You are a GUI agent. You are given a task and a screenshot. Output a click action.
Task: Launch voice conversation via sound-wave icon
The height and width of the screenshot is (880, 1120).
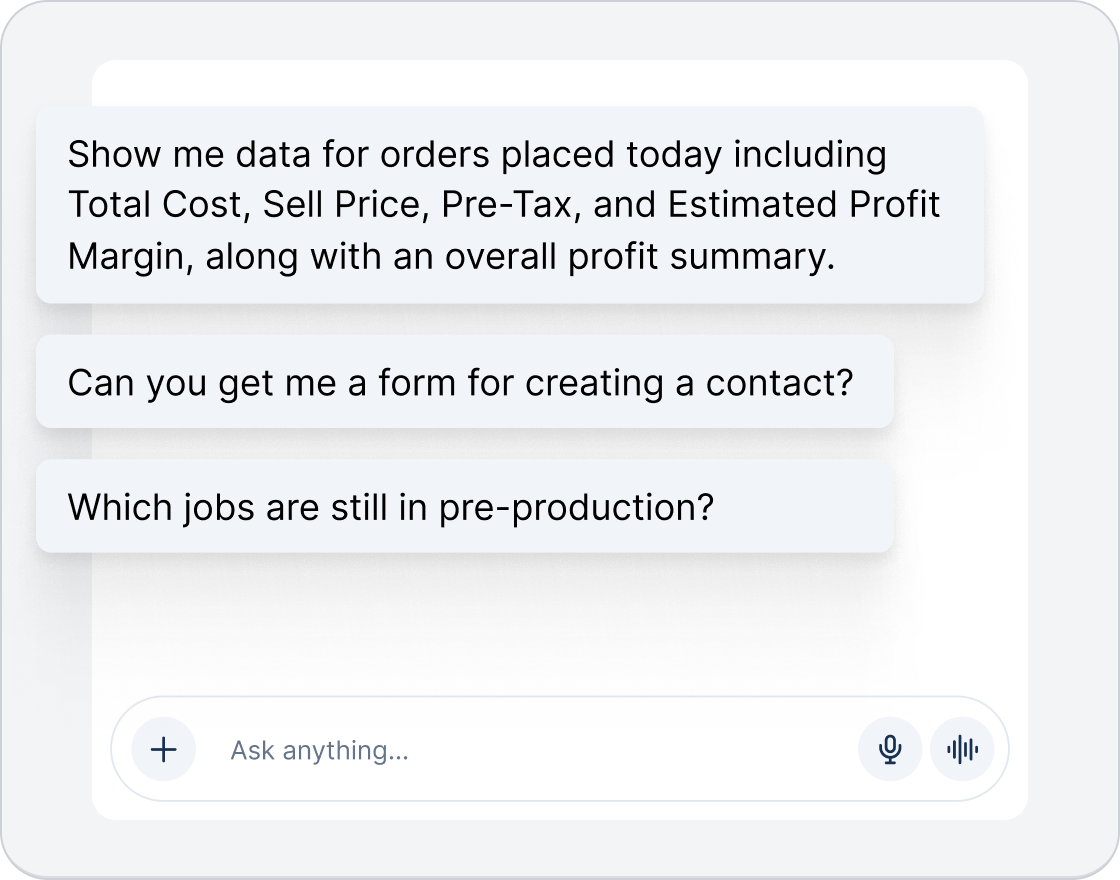[x=962, y=749]
